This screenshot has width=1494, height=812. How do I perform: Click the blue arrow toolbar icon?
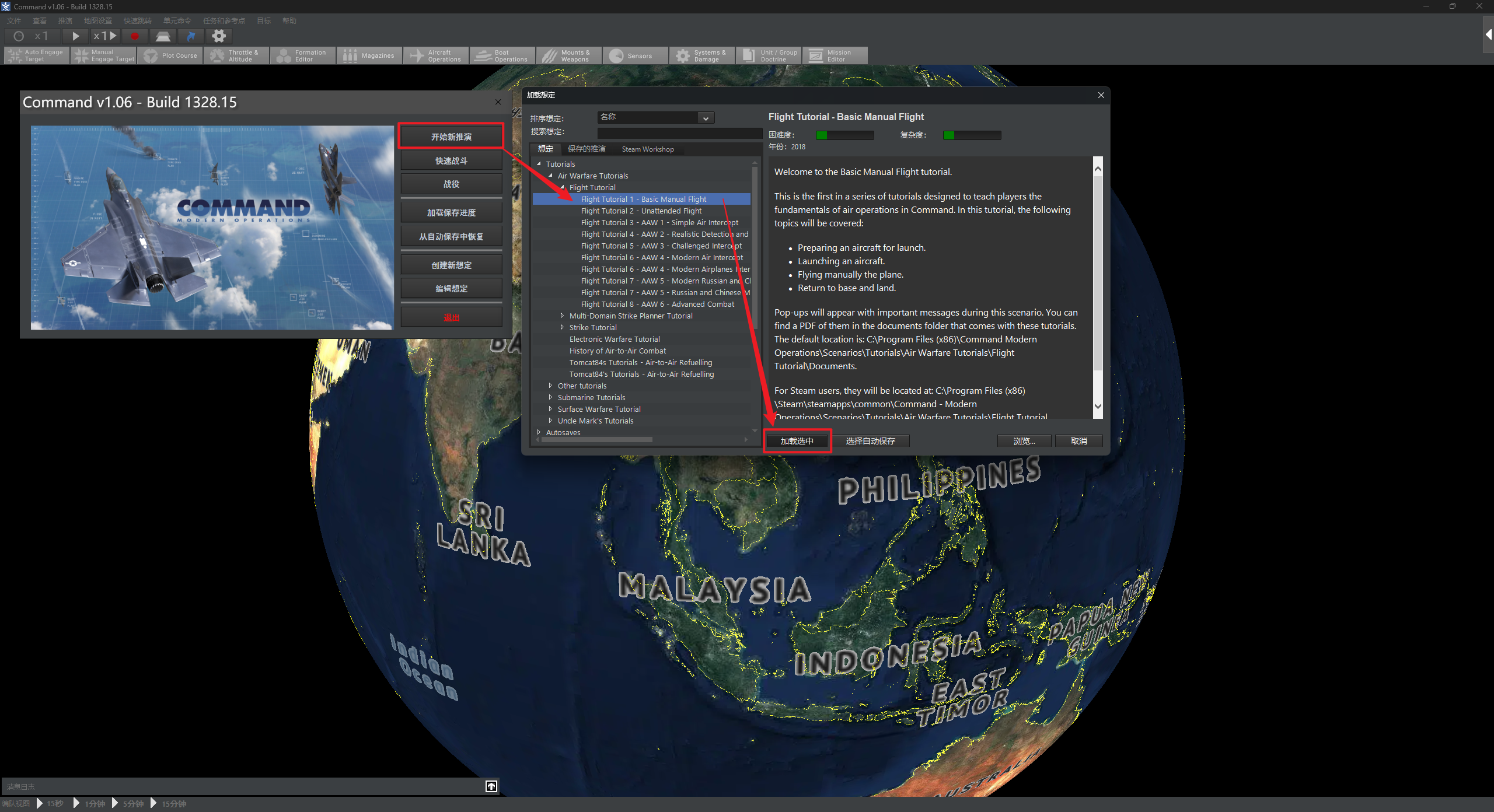[191, 36]
